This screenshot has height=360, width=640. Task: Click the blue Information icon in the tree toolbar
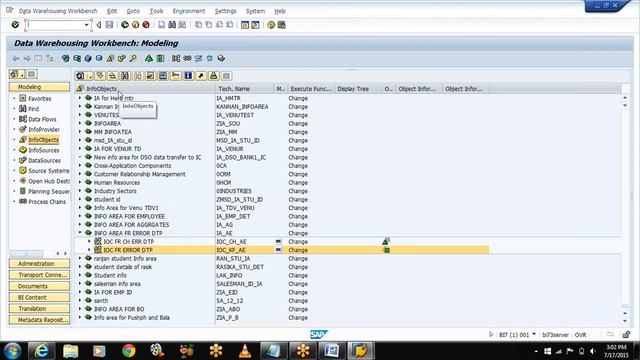point(188,76)
